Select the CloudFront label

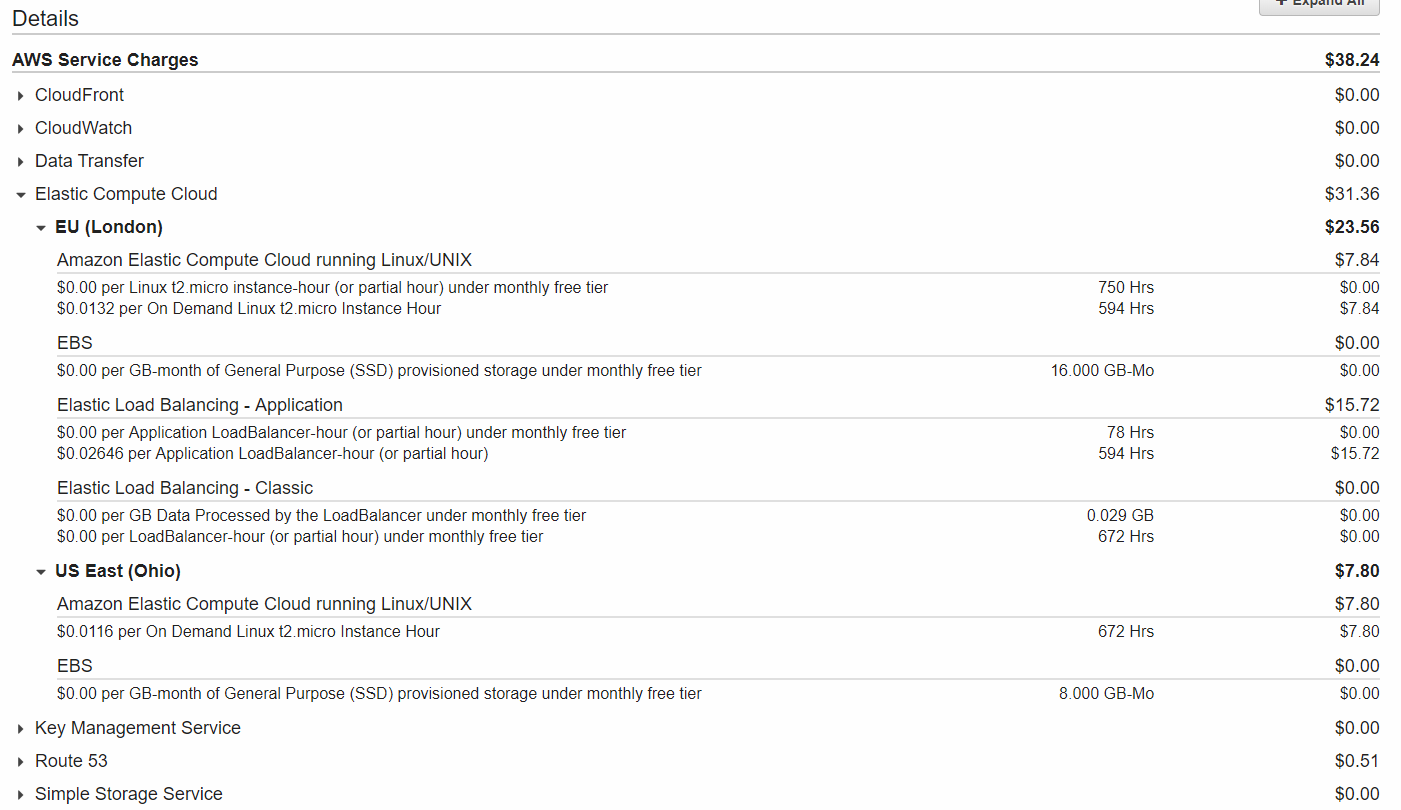coord(80,95)
